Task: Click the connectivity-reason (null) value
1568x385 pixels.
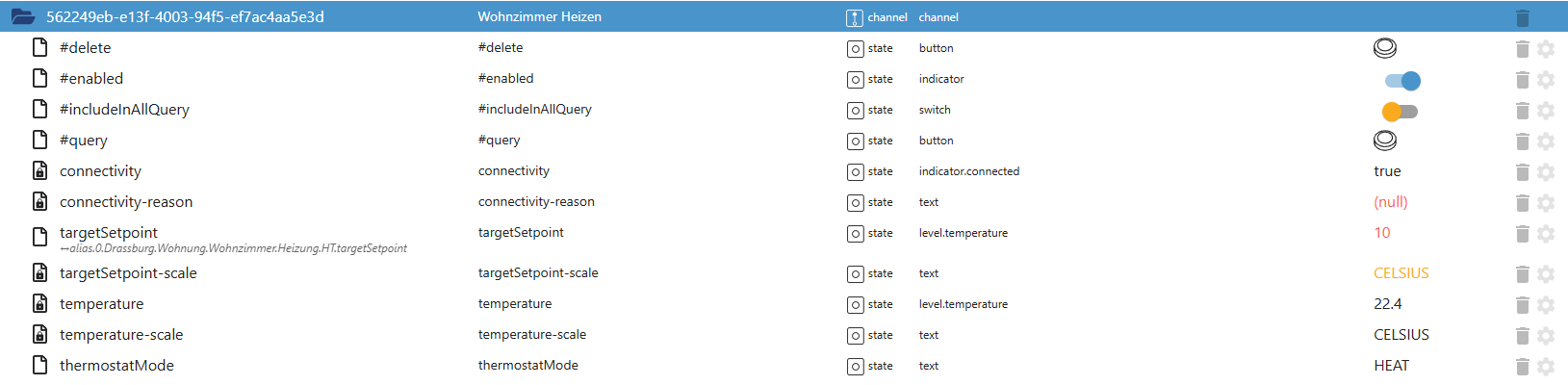Action: pos(1390,202)
